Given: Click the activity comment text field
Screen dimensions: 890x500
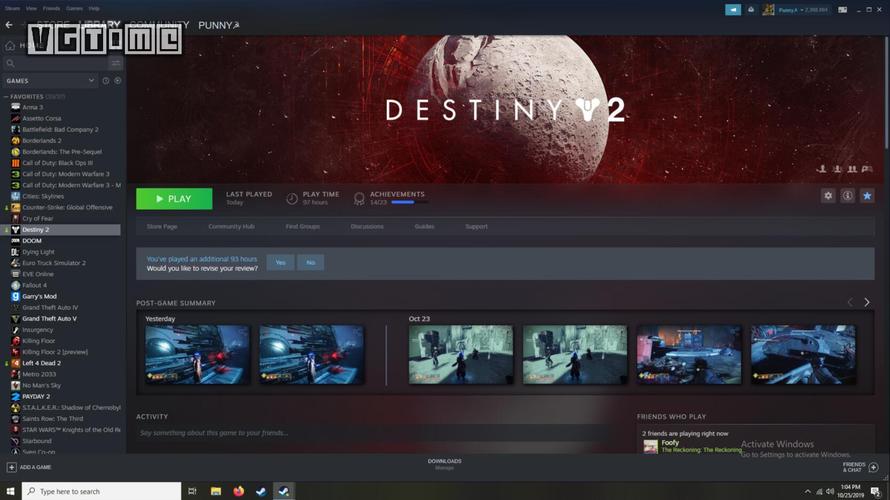Looking at the screenshot, I should pyautogui.click(x=380, y=433).
